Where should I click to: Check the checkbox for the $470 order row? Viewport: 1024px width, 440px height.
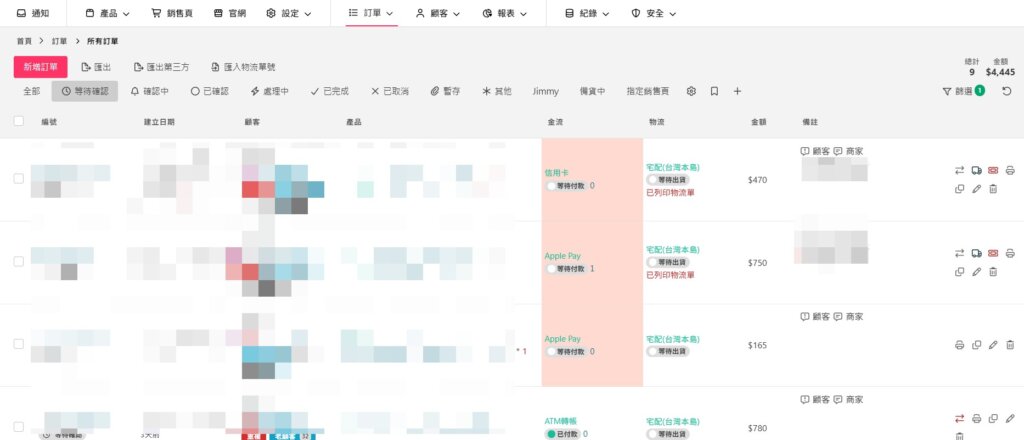click(x=19, y=178)
